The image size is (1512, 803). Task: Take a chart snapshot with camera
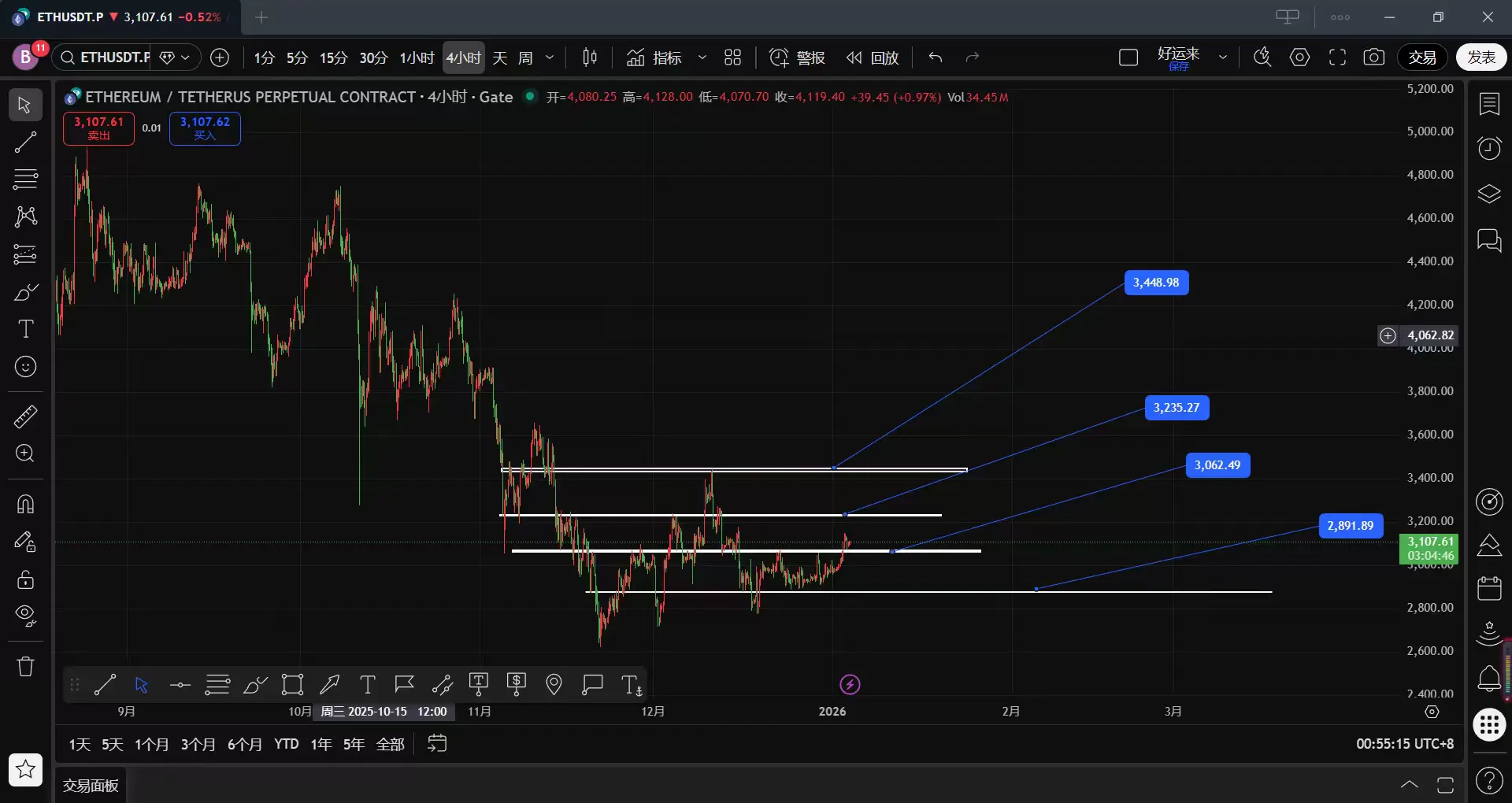[x=1374, y=57]
